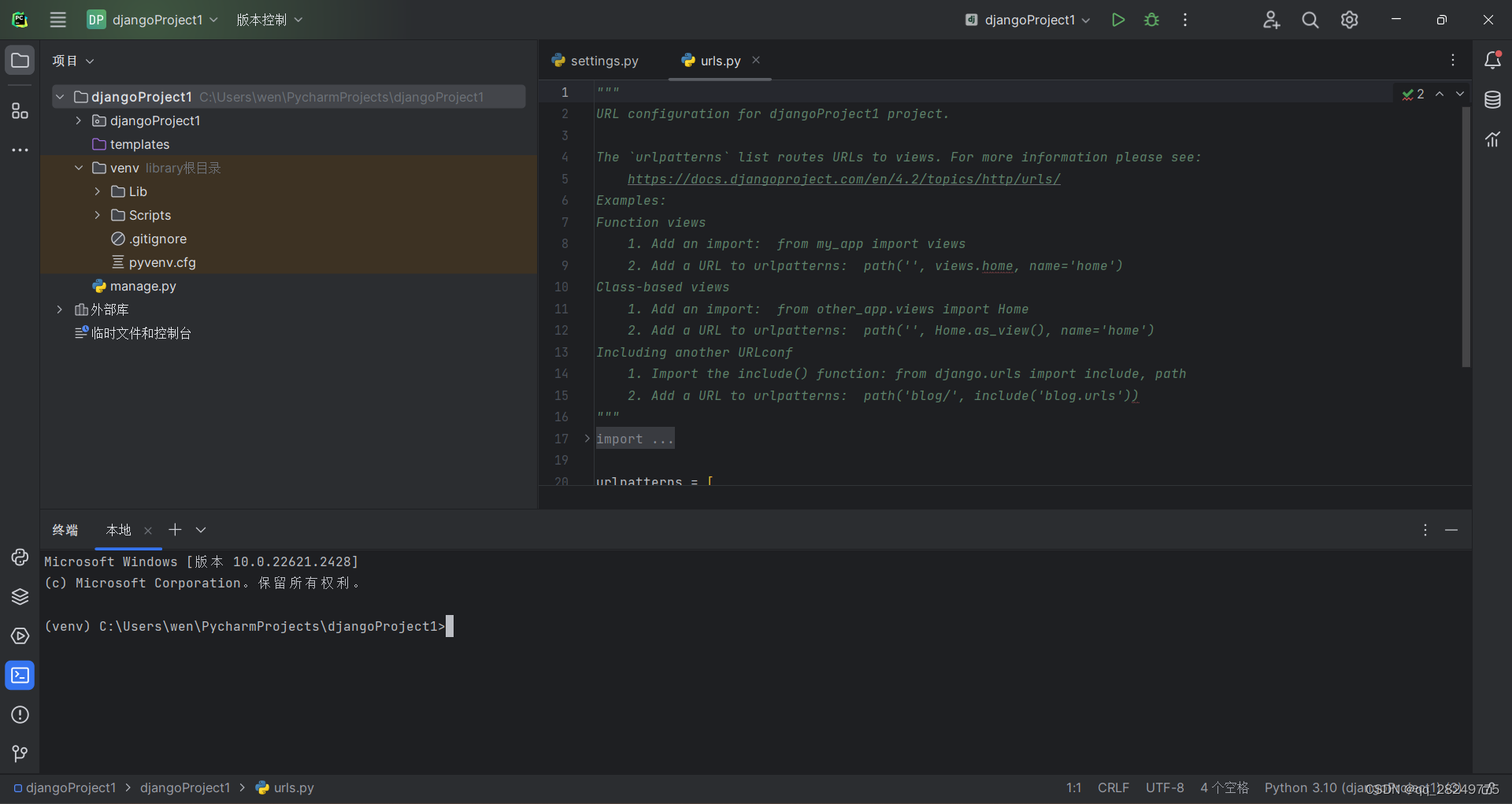
Task: Open the main hamburger menu
Action: [x=58, y=20]
